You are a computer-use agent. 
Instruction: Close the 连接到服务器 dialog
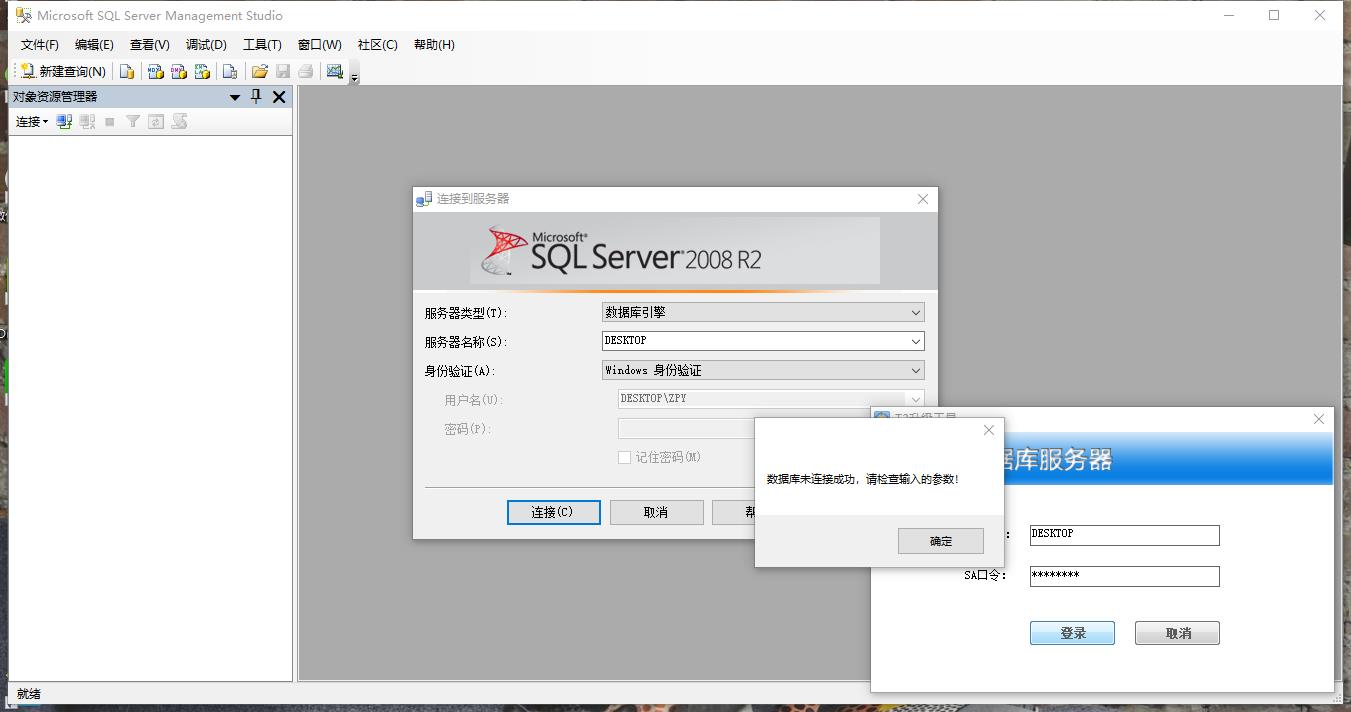point(923,199)
